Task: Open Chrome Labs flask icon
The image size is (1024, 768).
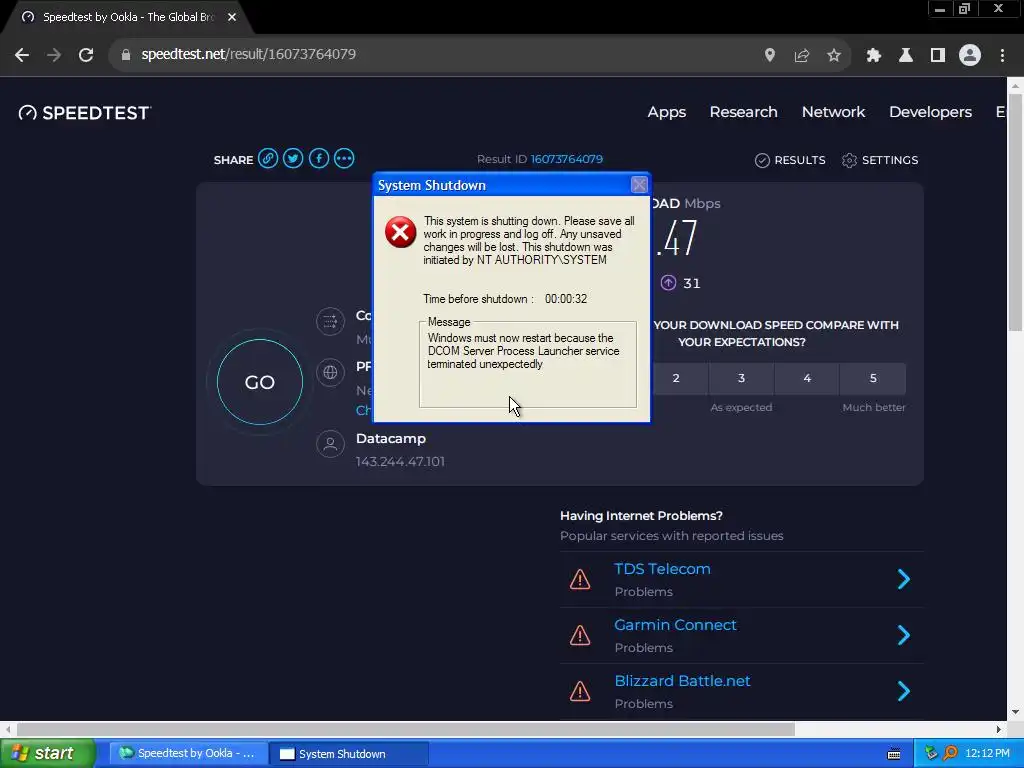Action: [906, 55]
